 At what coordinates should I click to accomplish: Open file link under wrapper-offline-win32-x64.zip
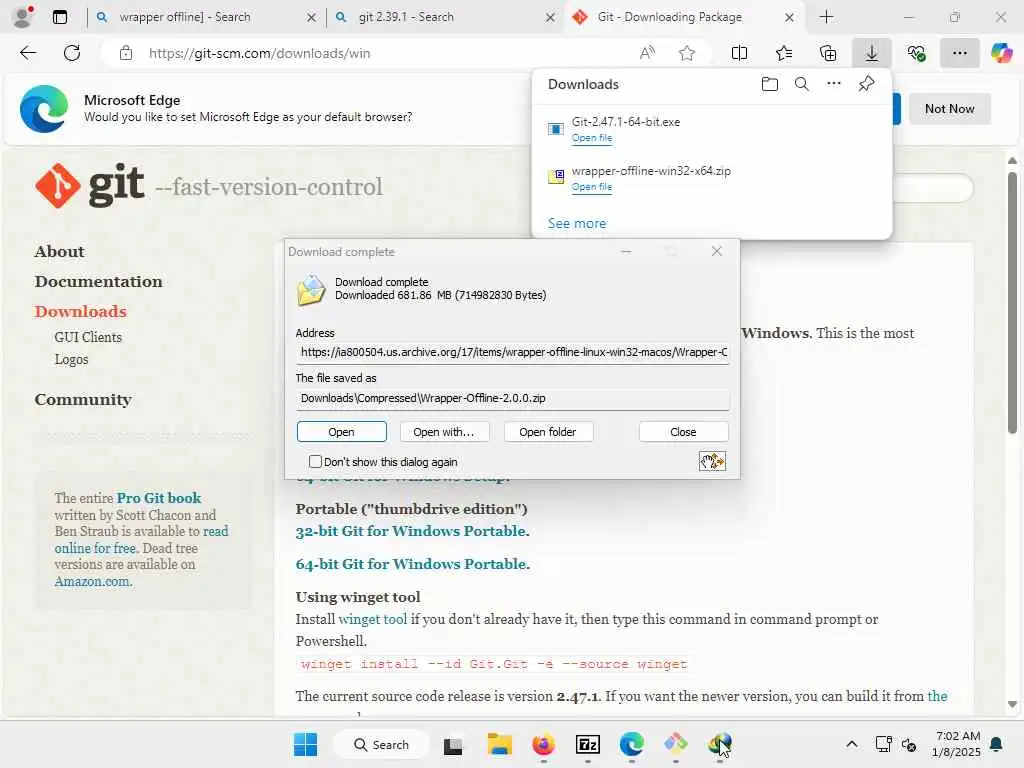coord(592,187)
